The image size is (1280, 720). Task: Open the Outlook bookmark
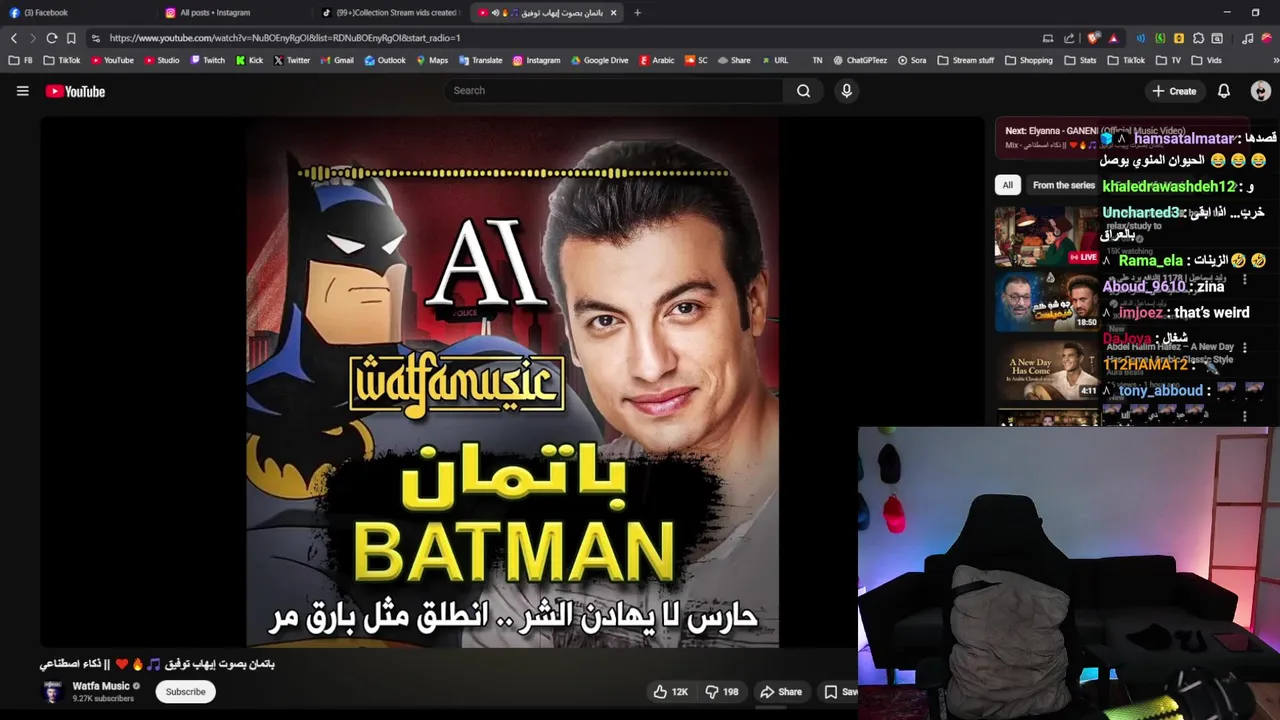[x=385, y=60]
